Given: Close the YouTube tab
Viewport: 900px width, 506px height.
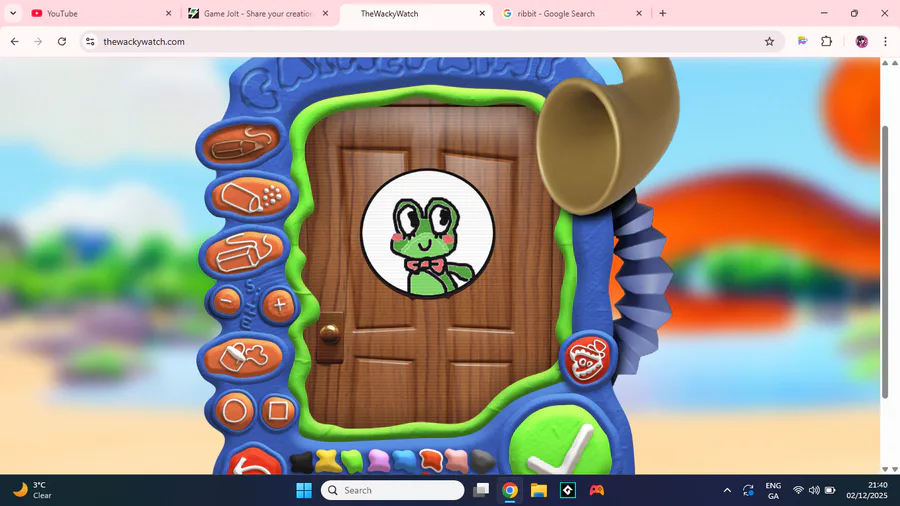Looking at the screenshot, I should pyautogui.click(x=168, y=13).
